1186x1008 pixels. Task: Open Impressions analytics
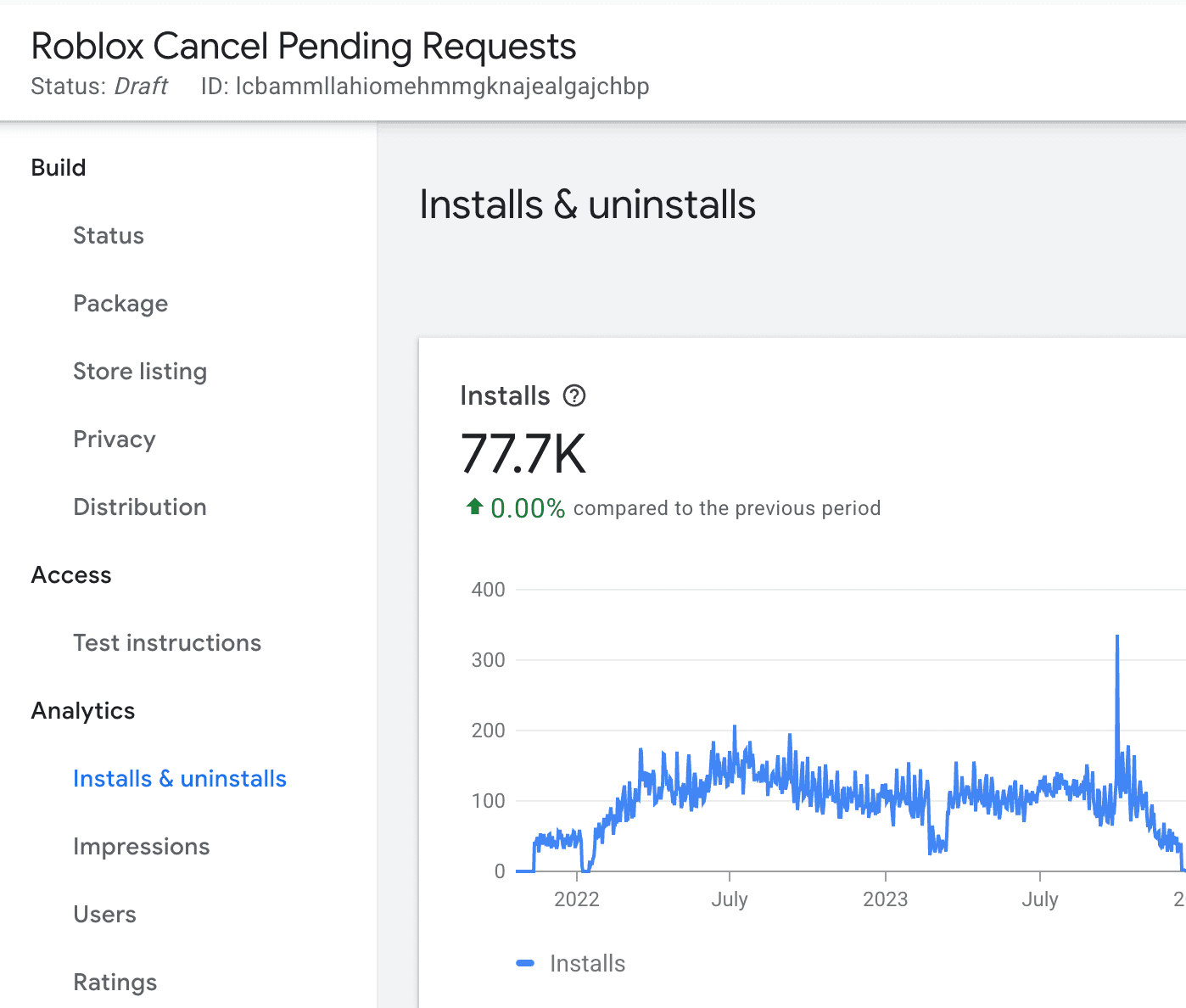click(142, 846)
